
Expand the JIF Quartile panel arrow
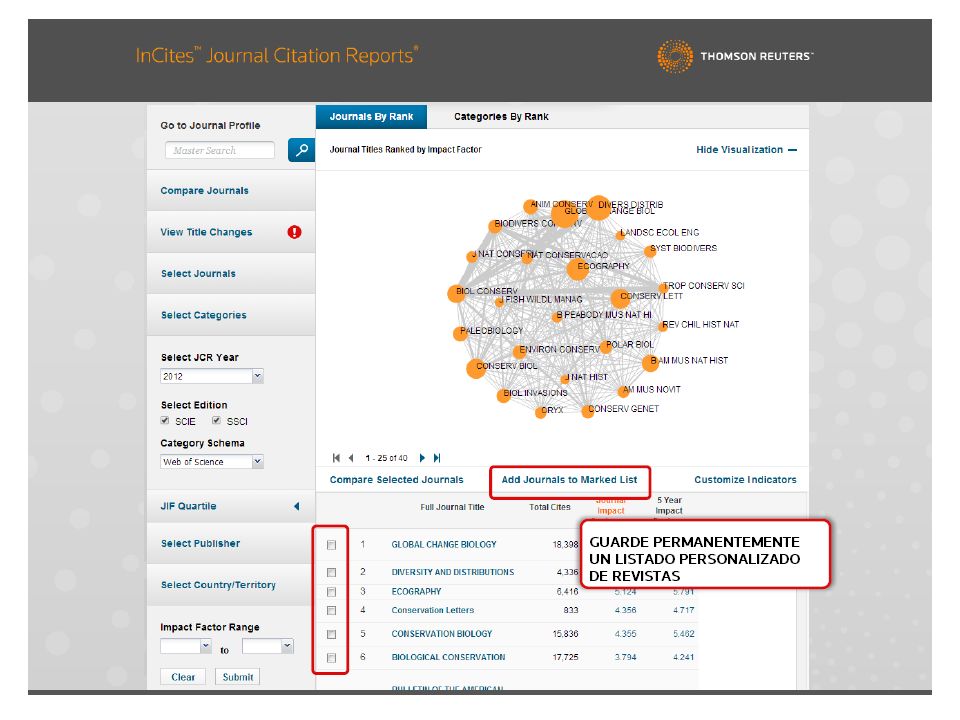[x=297, y=506]
